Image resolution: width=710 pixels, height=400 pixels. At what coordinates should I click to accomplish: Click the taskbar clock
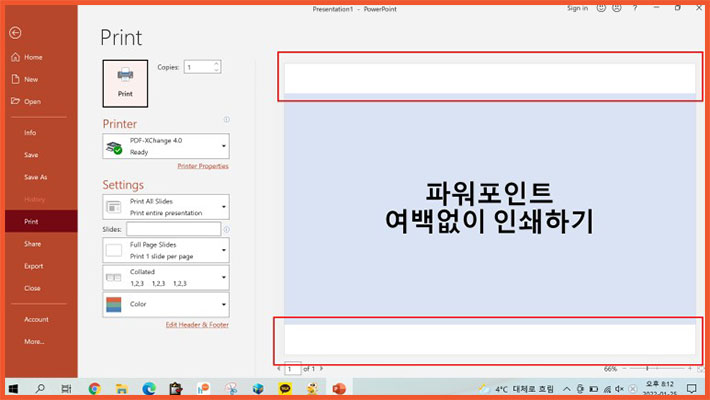pos(660,388)
